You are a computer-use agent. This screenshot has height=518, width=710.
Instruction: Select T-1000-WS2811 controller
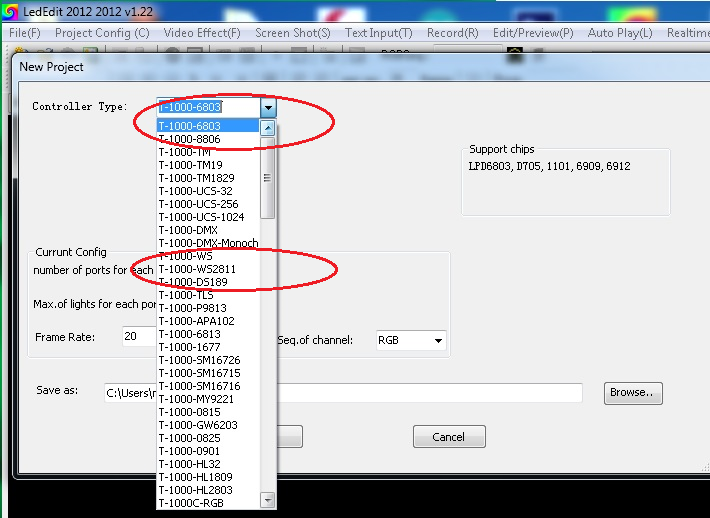point(208,269)
